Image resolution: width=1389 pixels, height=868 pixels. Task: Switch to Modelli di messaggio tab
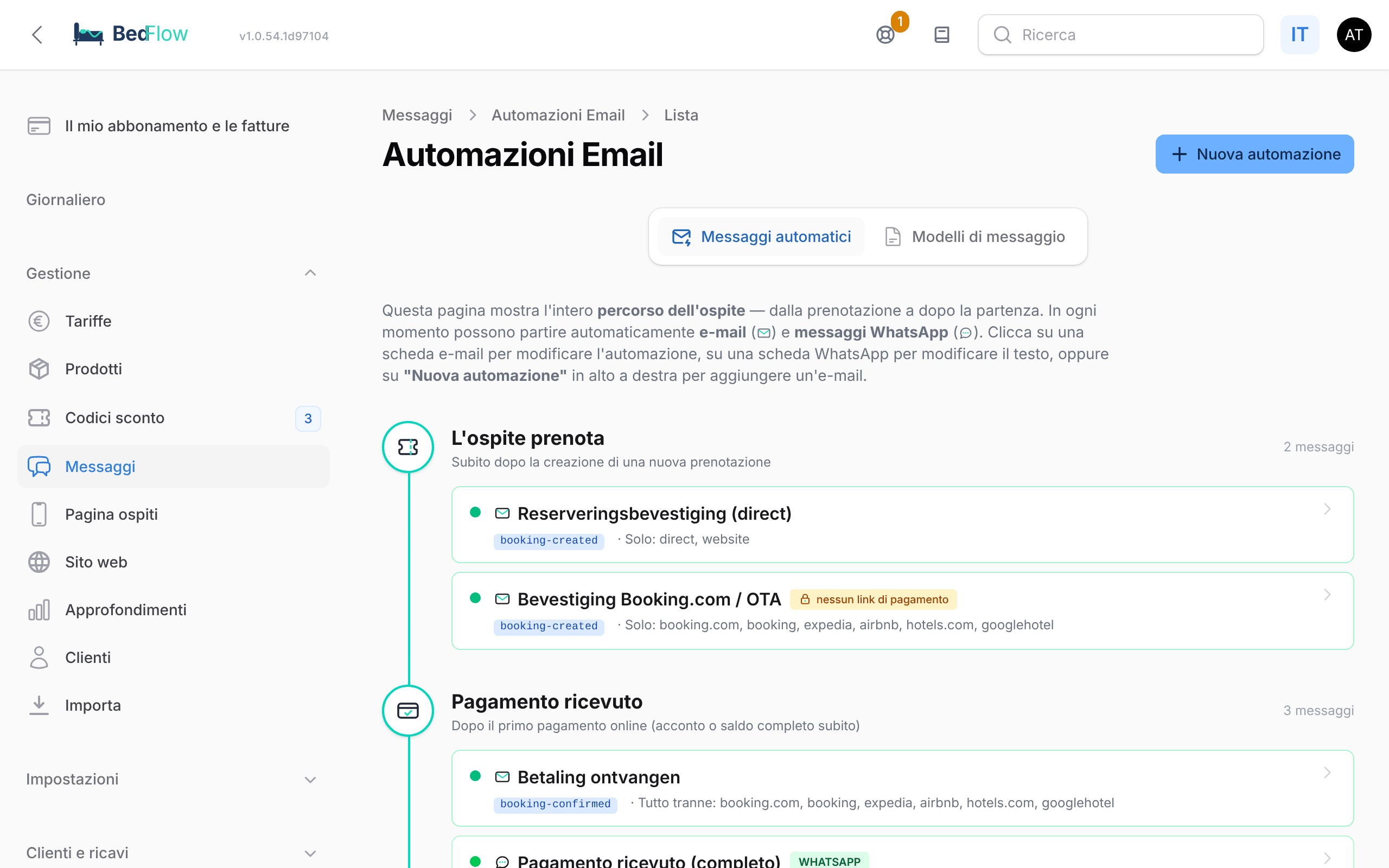click(x=974, y=237)
